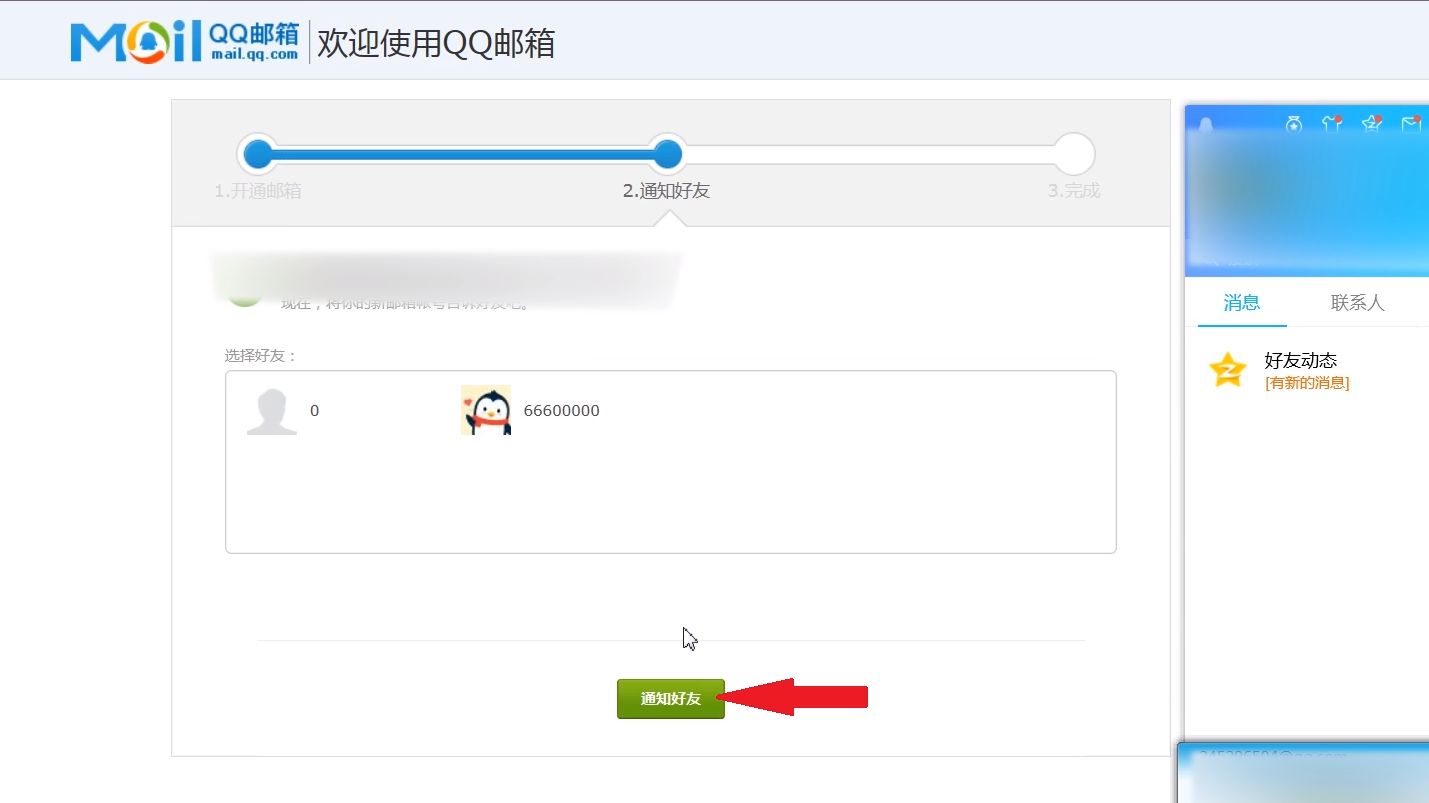The height and width of the screenshot is (803, 1429).
Task: Click the QQ邮箱 Mail logo
Action: coord(168,39)
